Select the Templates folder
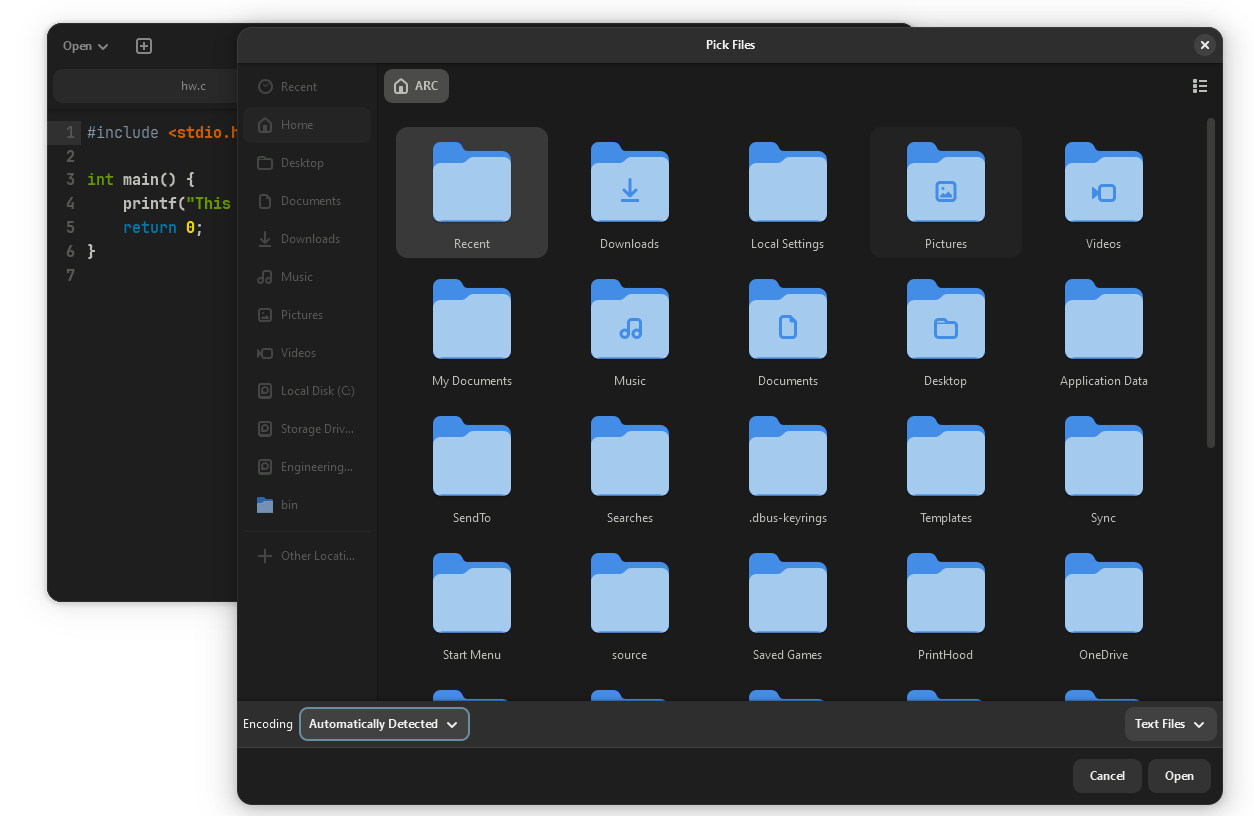The width and height of the screenshot is (1254, 816). 946,467
